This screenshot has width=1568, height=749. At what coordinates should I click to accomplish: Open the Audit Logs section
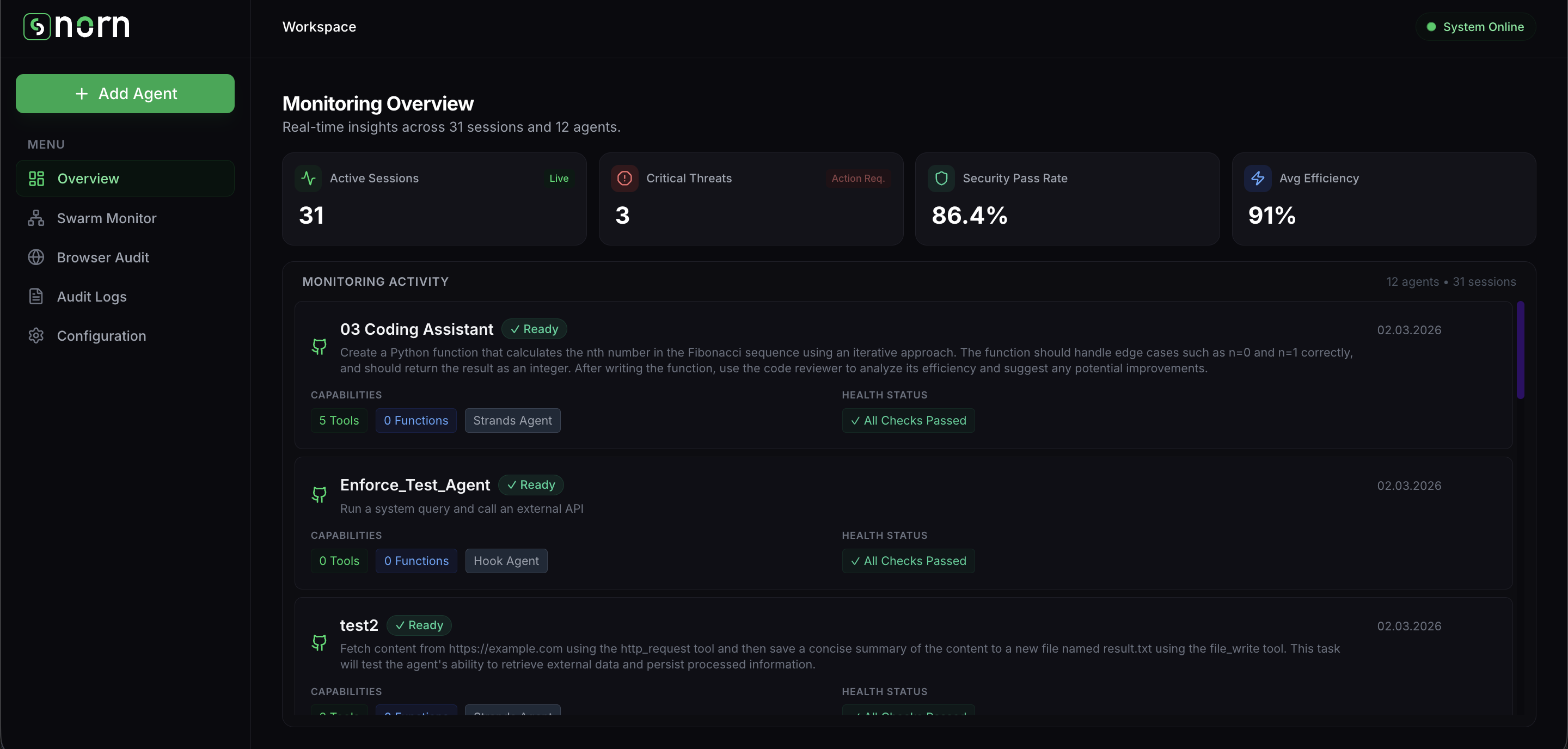[x=92, y=297]
